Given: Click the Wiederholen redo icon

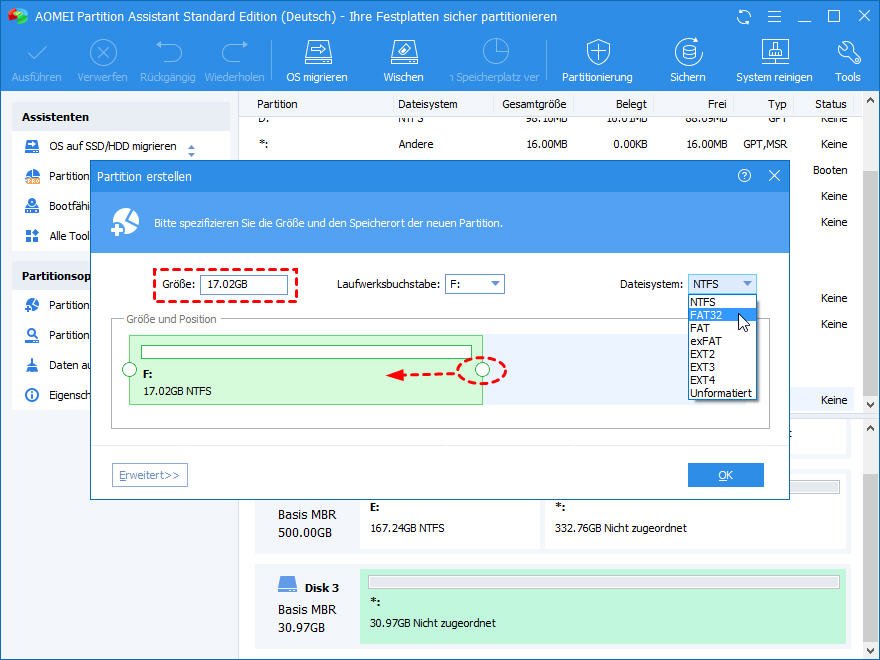Looking at the screenshot, I should pos(235,52).
